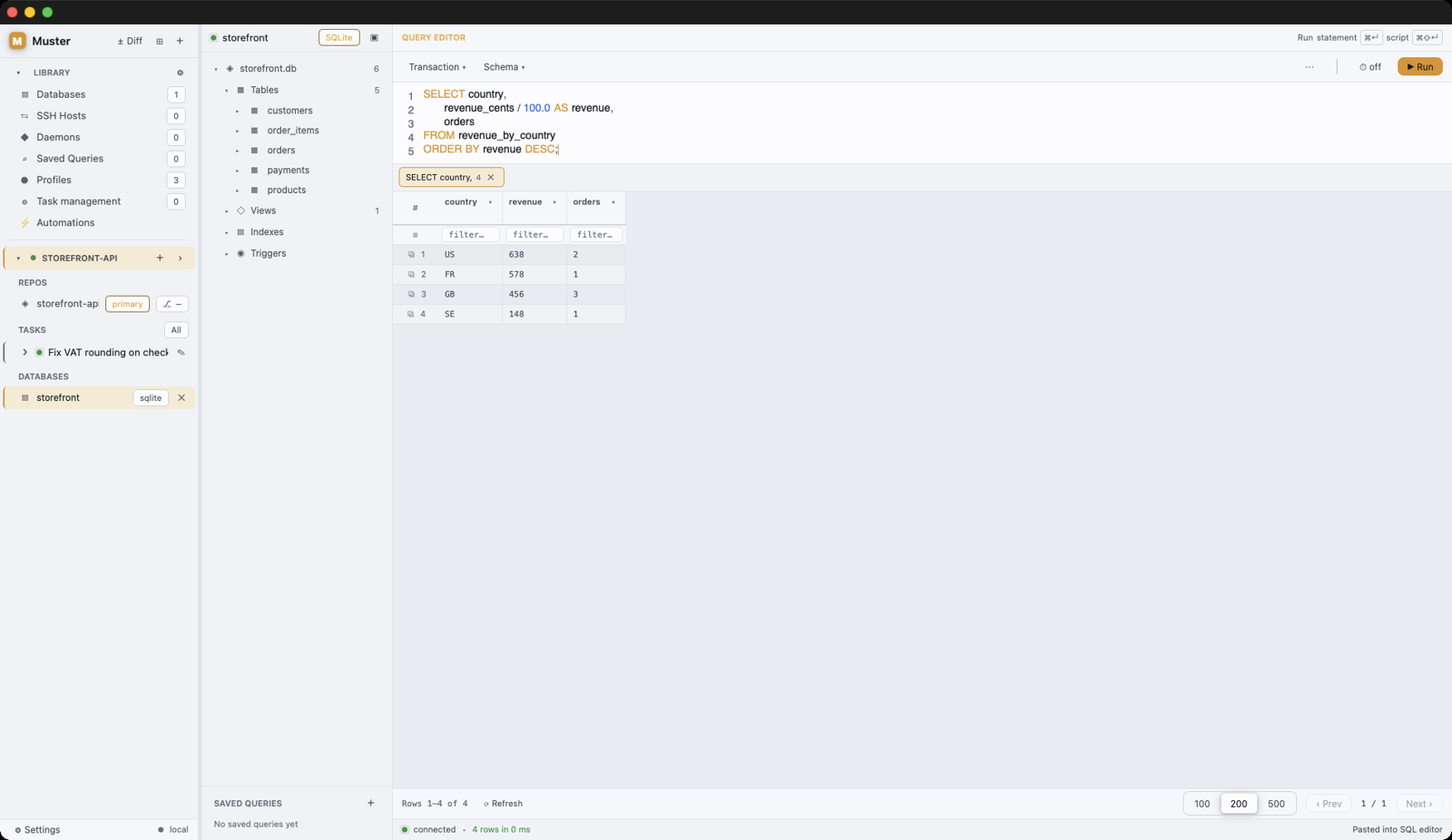
Task: Click the SQLite badge in storefront header
Action: coord(338,38)
